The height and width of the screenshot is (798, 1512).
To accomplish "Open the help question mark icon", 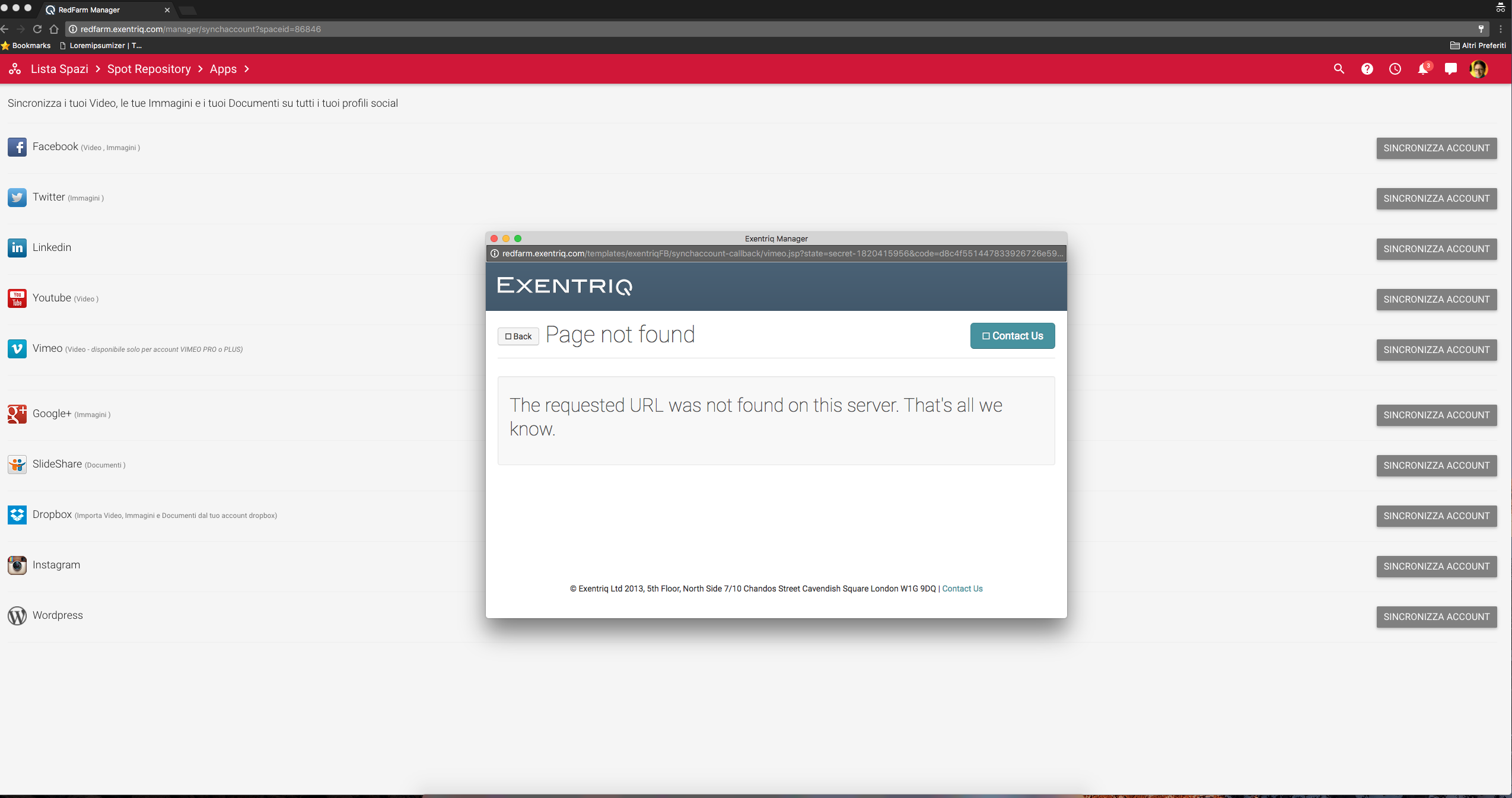I will coord(1367,69).
